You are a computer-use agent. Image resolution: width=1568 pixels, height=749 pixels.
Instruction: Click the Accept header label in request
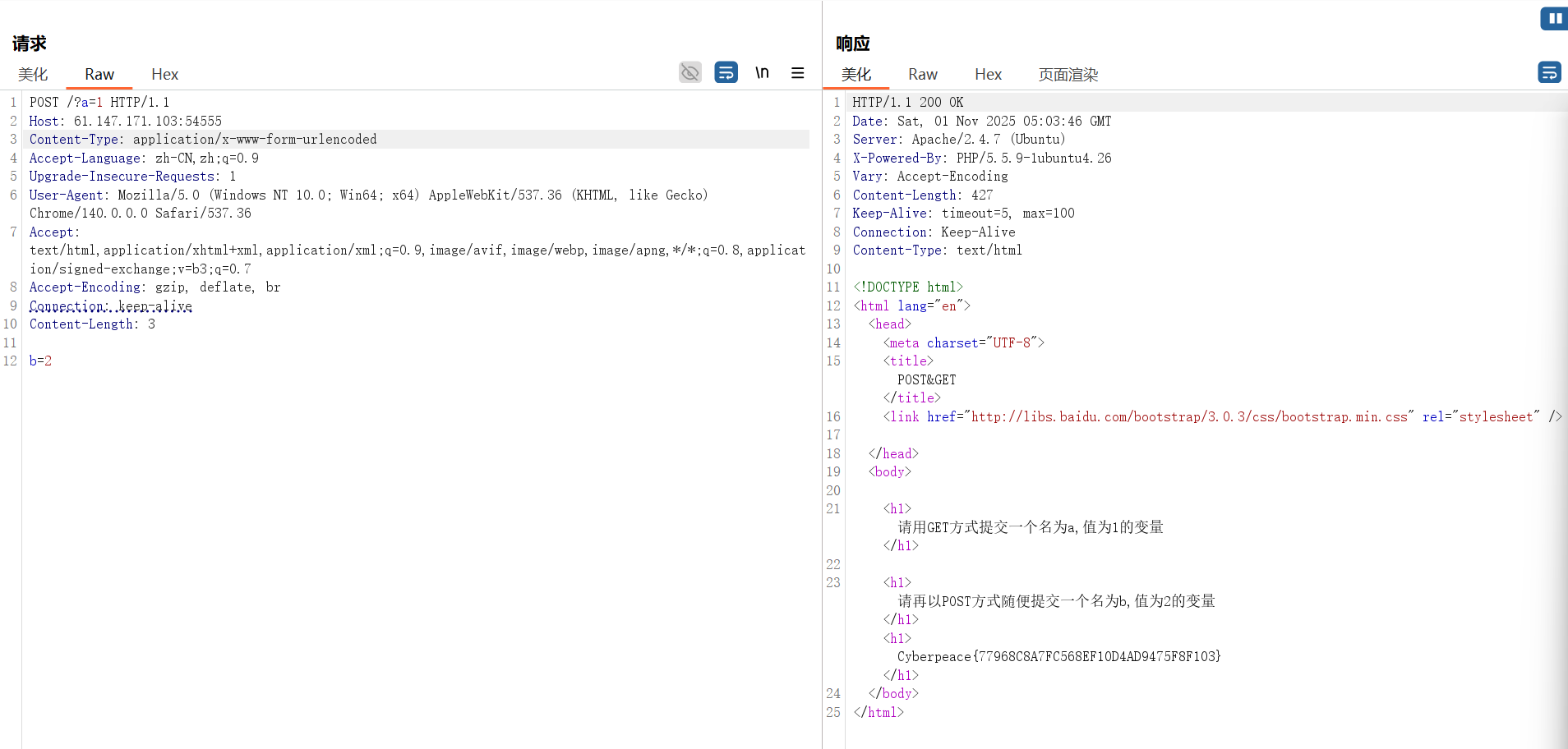pyautogui.click(x=54, y=232)
